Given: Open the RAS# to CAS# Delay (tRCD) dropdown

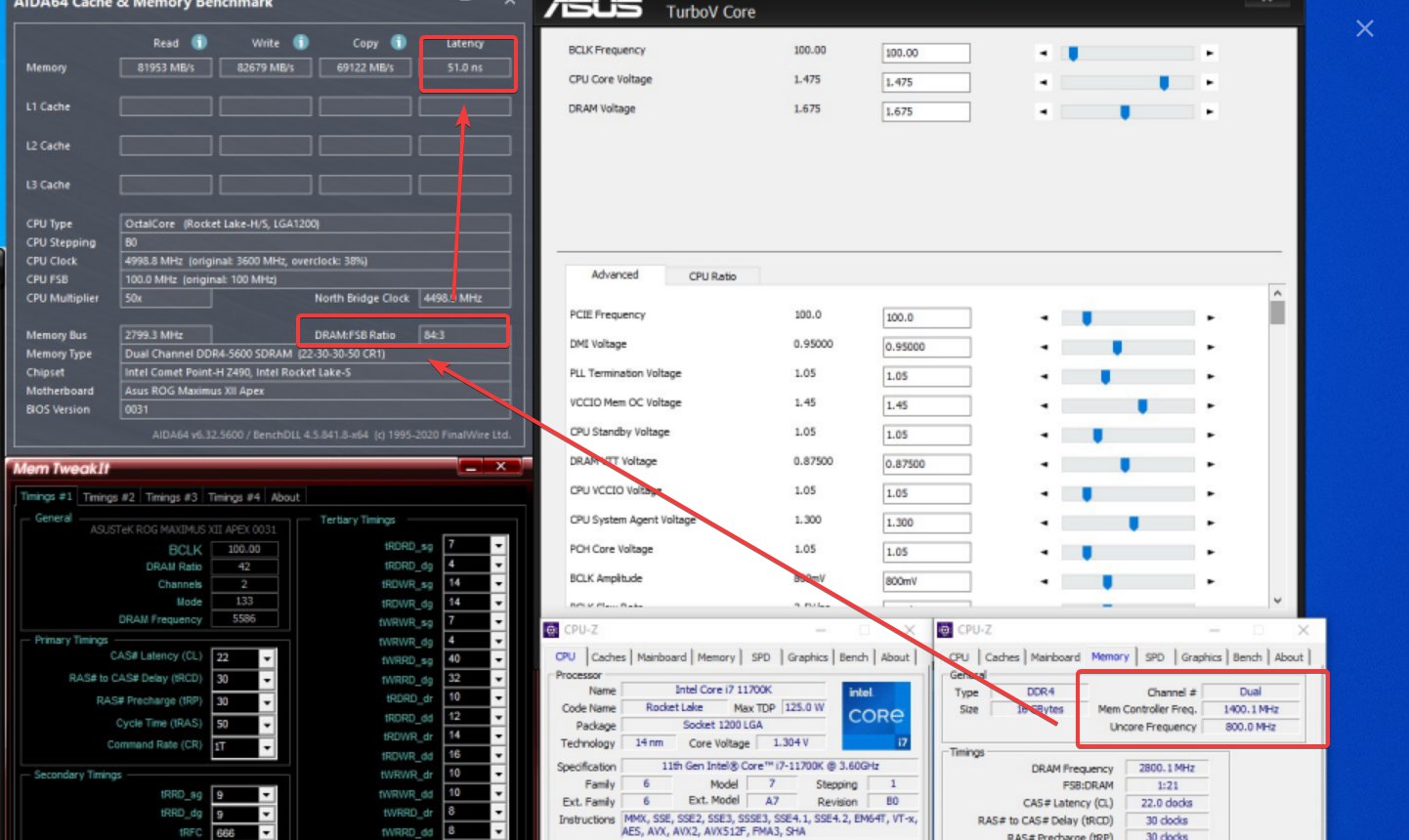Looking at the screenshot, I should (x=267, y=680).
